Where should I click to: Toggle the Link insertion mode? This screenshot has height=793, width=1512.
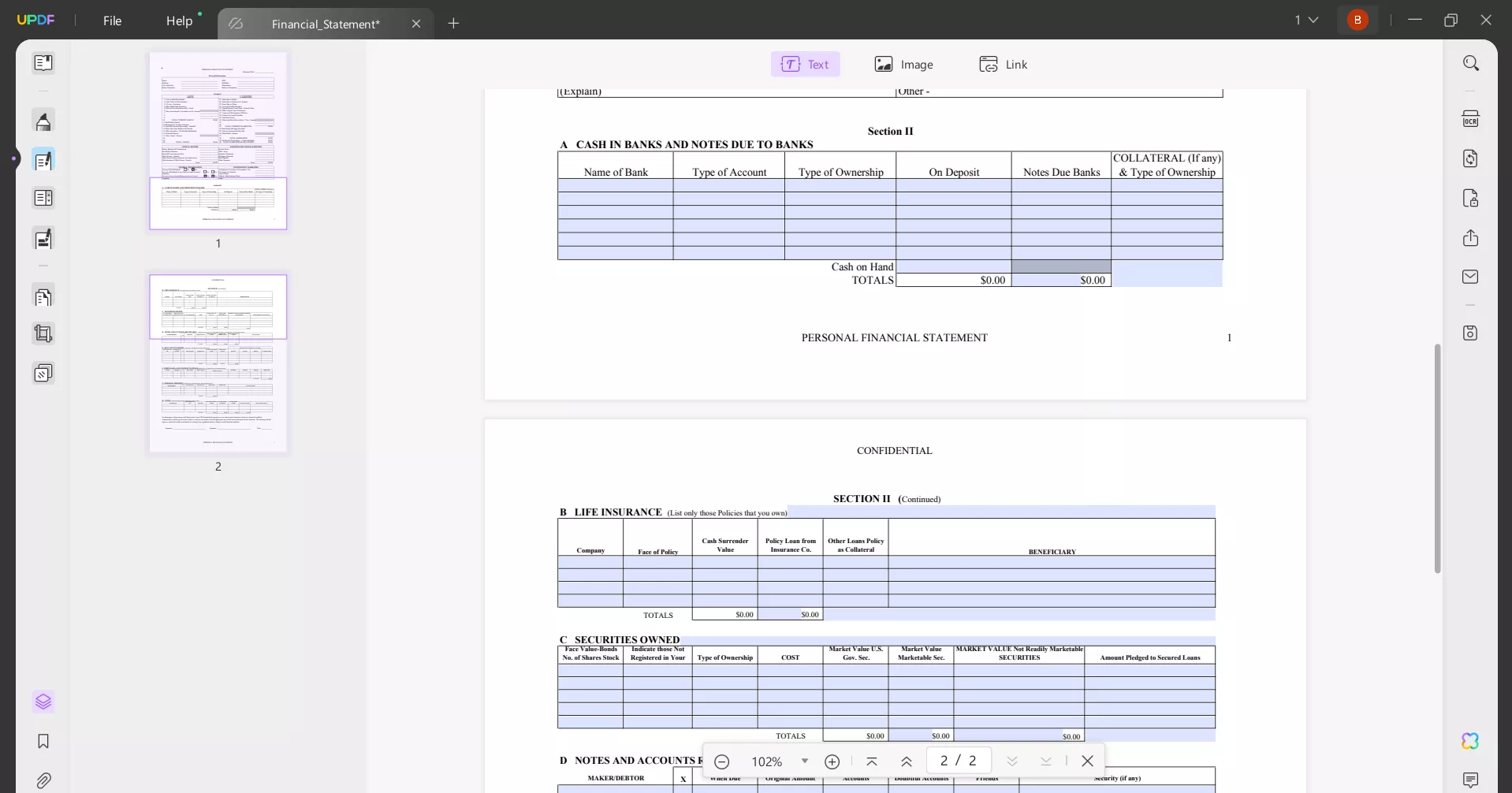[x=1003, y=64]
